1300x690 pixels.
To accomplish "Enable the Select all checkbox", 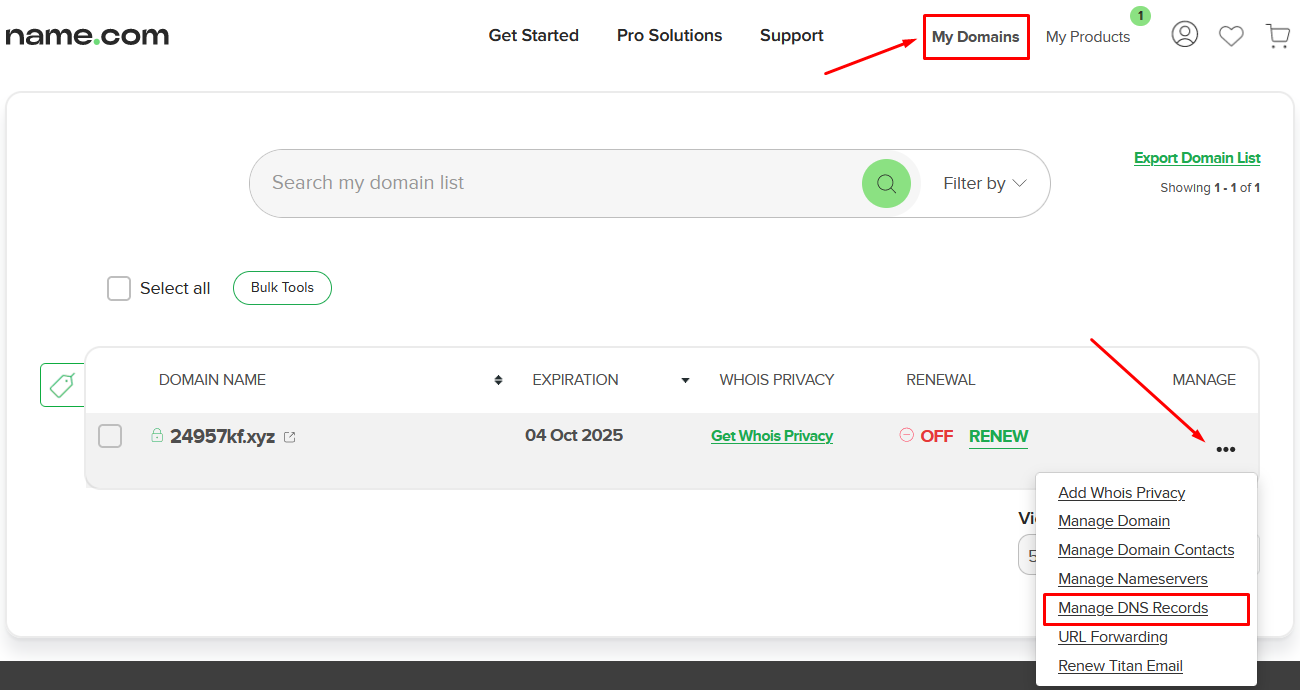I will (118, 287).
